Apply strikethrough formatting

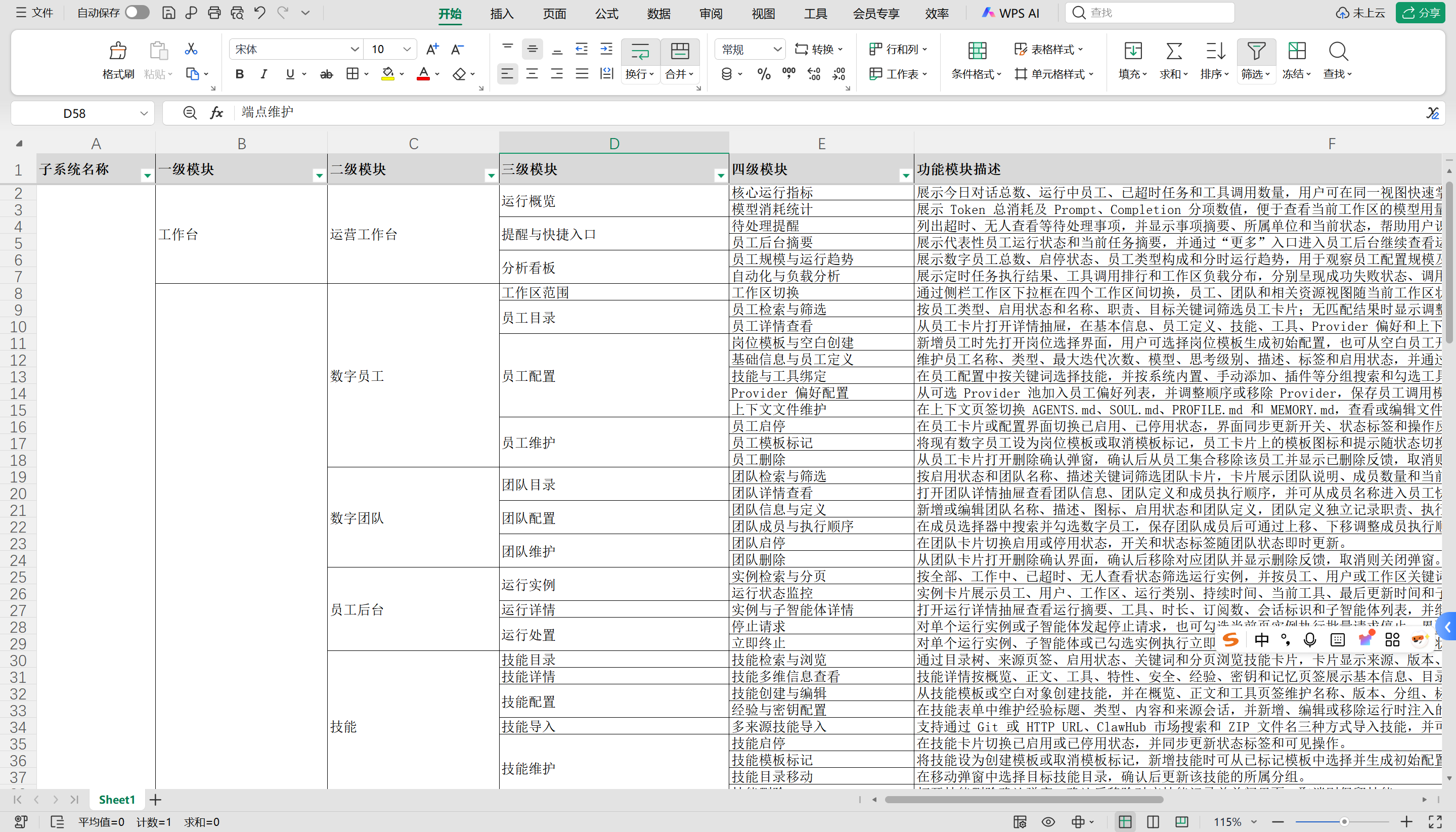(326, 74)
